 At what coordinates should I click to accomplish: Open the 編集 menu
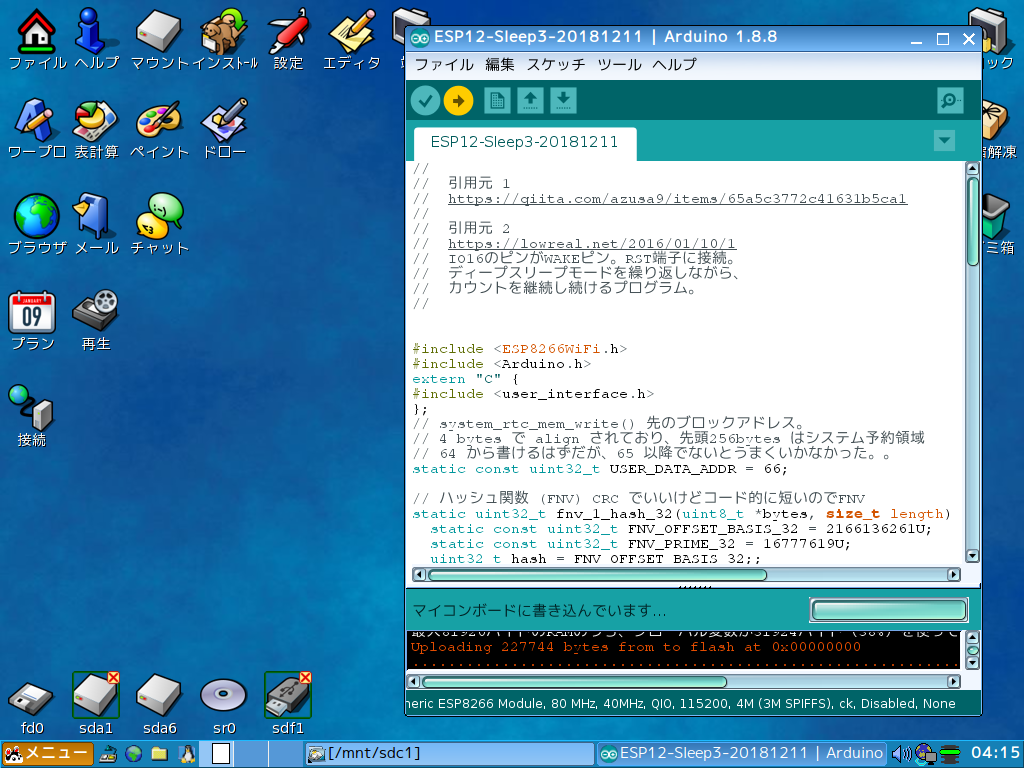tap(500, 65)
